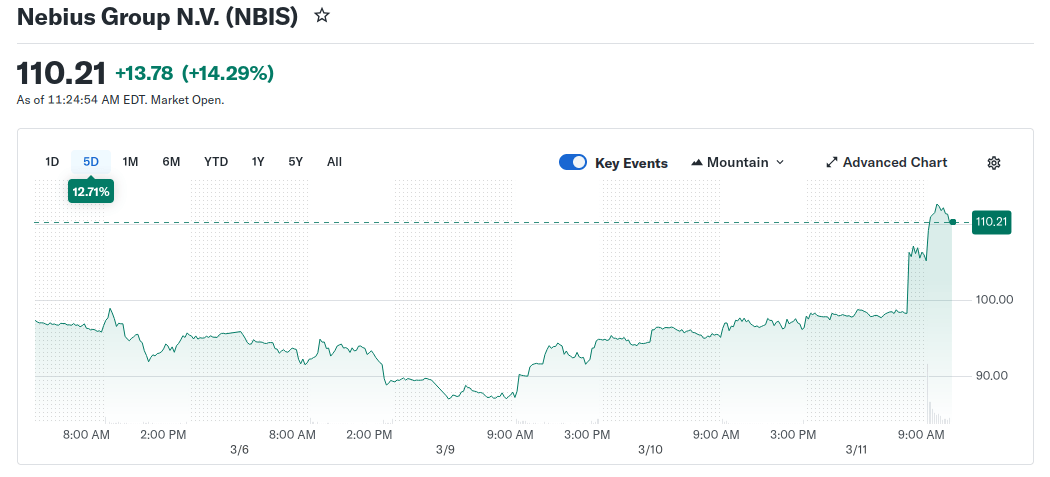Image resolution: width=1050 pixels, height=477 pixels.
Task: Click the mountain chart type icon
Action: pos(697,162)
